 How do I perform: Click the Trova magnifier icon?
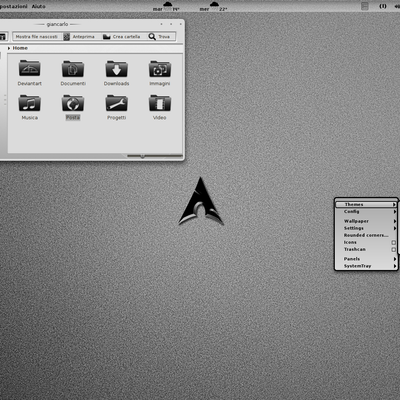[x=152, y=37]
